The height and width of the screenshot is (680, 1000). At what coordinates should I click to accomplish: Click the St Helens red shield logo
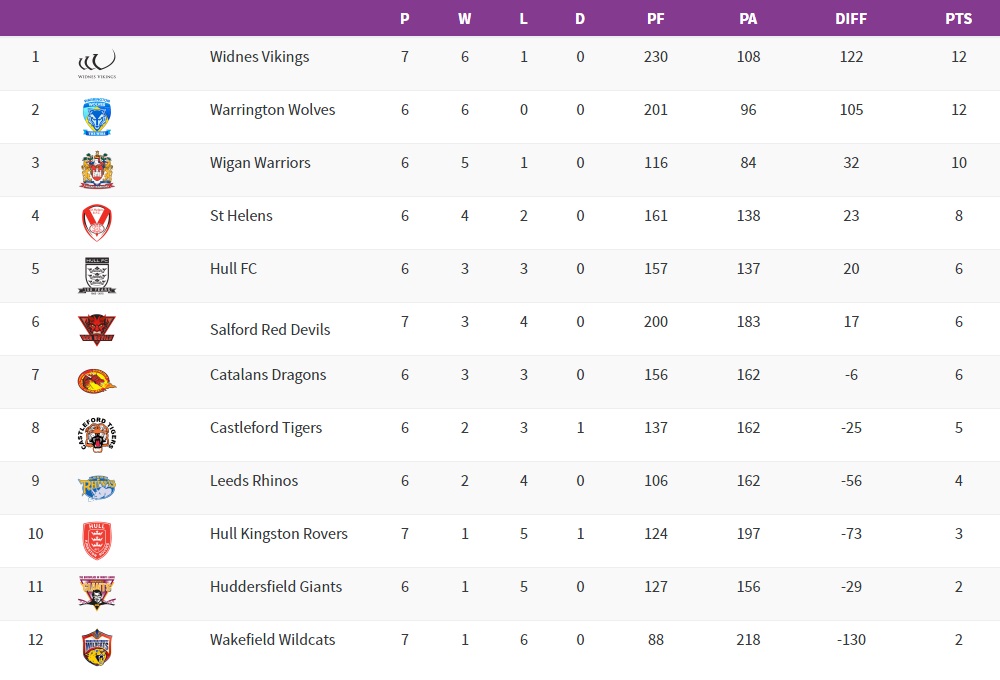[97, 223]
